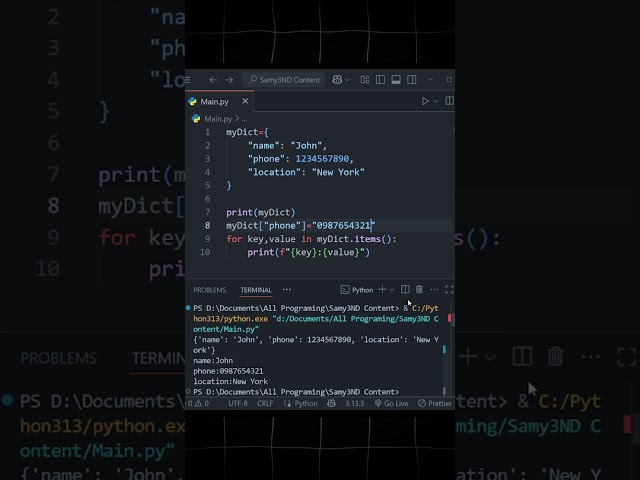Close the Main.py tab
Image resolution: width=640 pixels, height=480 pixels.
coord(245,101)
